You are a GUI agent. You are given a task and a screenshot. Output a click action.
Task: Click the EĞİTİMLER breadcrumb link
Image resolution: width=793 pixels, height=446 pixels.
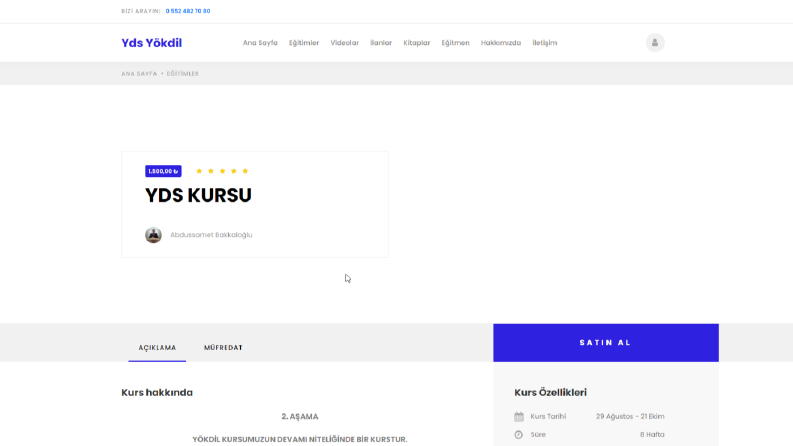(183, 74)
